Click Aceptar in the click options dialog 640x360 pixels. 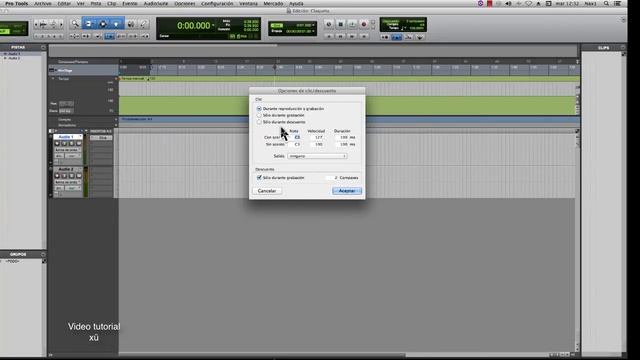(347, 191)
